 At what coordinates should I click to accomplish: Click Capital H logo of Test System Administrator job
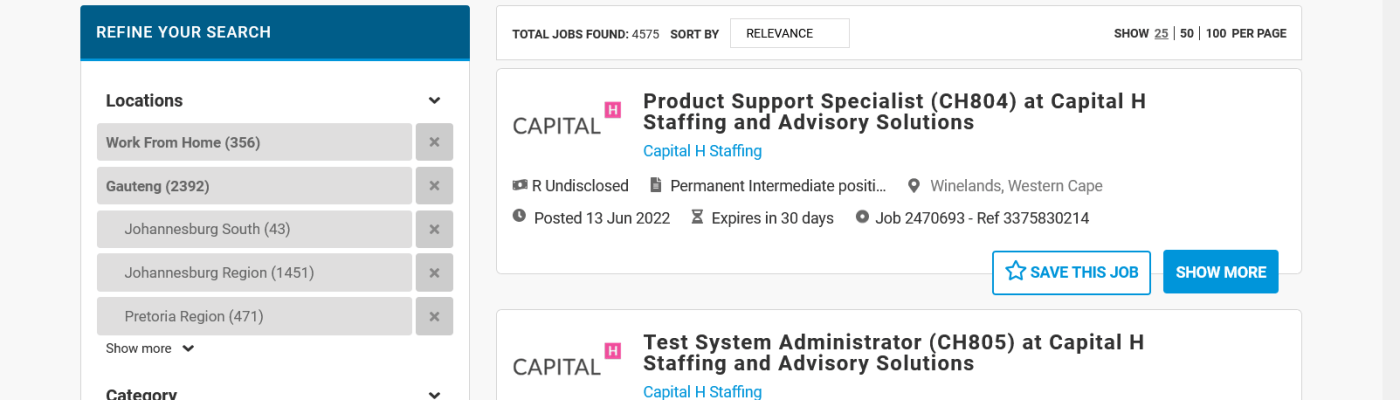566,360
